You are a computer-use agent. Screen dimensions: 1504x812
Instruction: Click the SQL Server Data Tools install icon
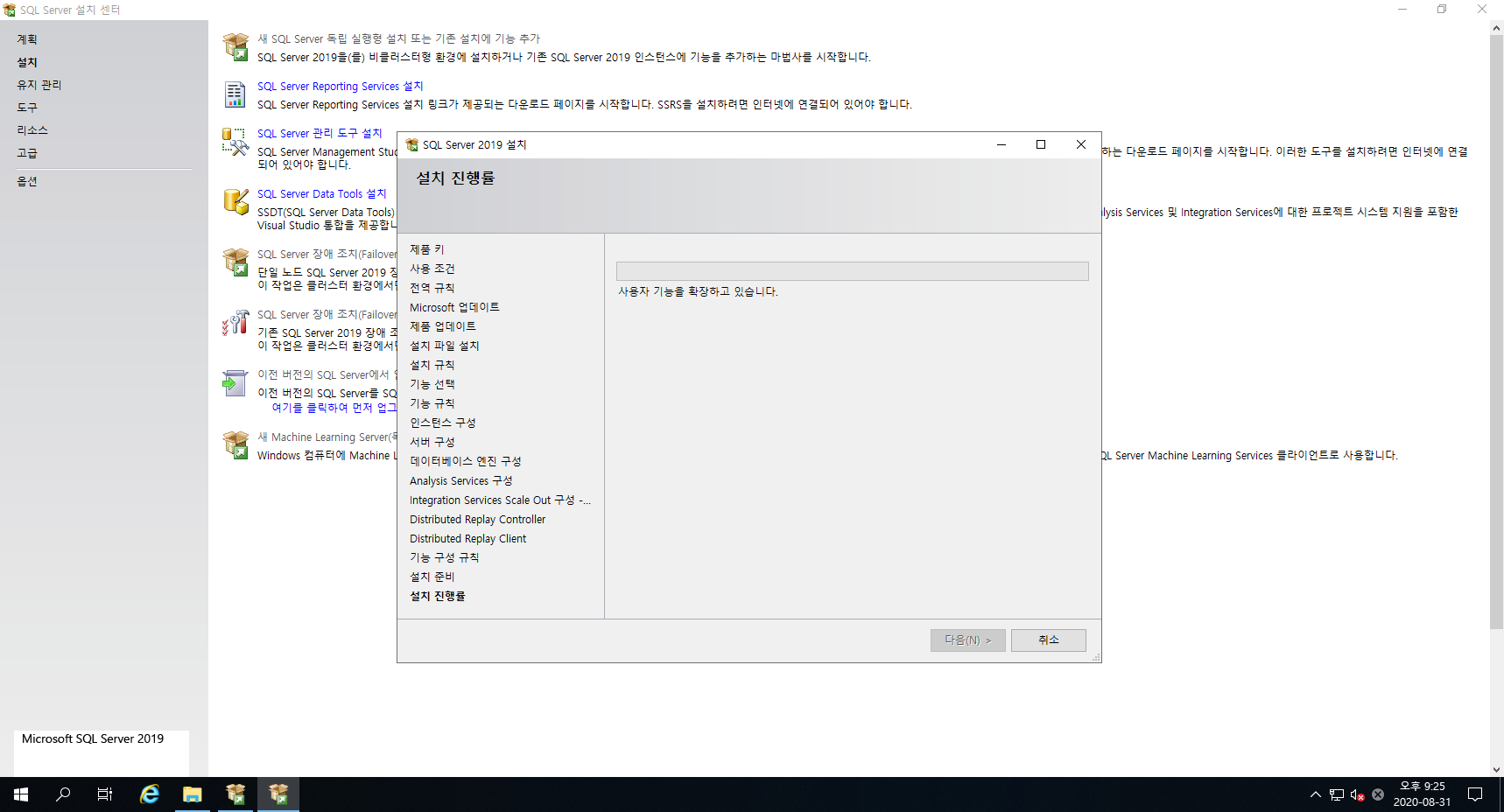235,201
